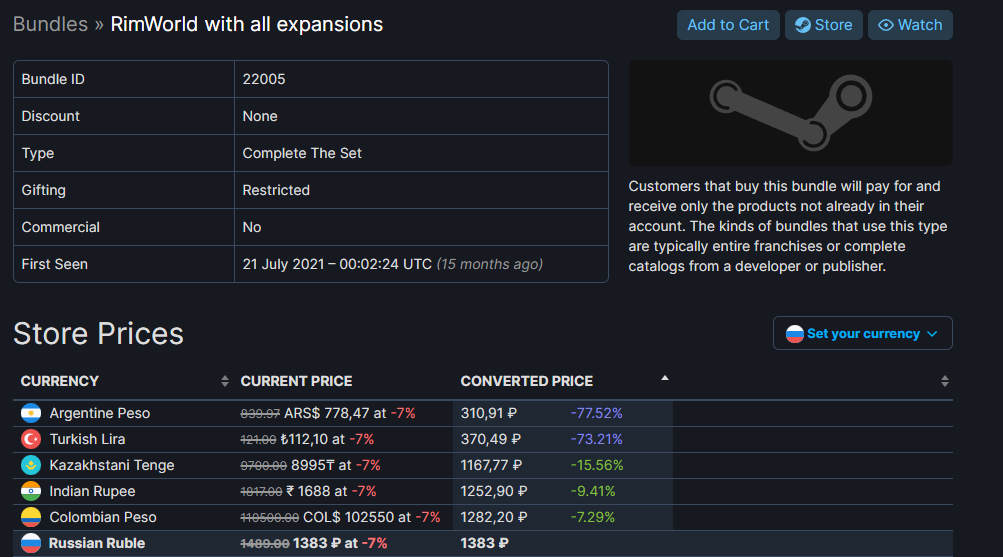Click the Turkish Lira flag icon
Viewport: 1003px width, 557px height.
(31, 439)
